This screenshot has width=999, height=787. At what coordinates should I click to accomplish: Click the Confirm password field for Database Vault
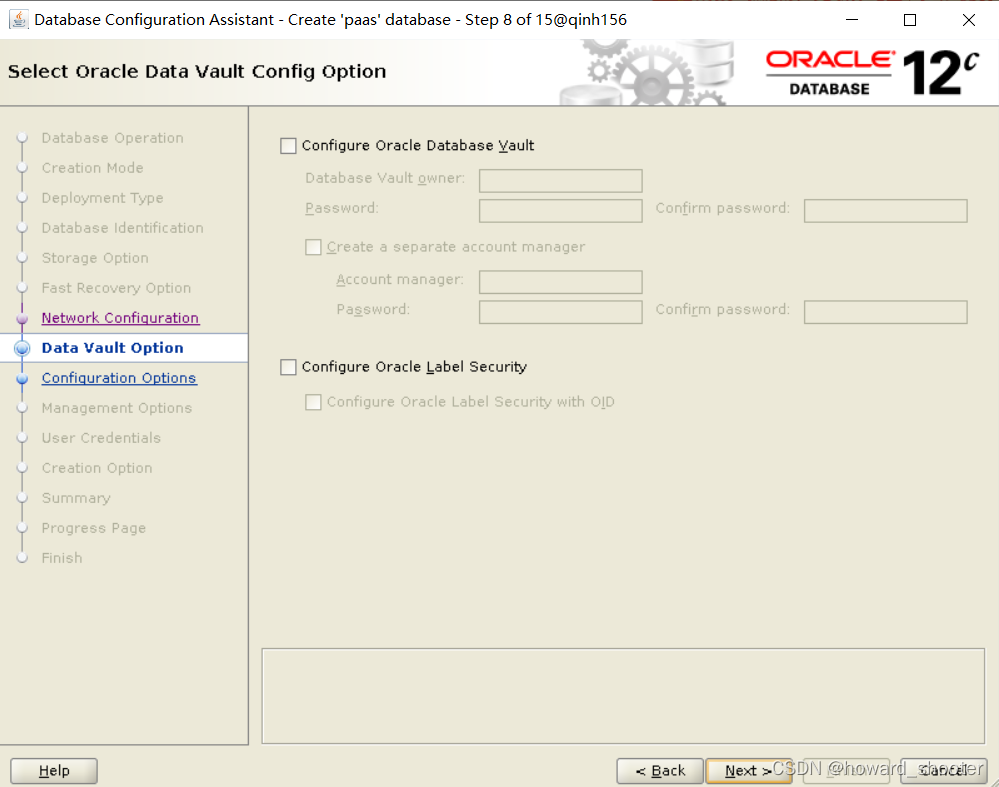[x=885, y=210]
